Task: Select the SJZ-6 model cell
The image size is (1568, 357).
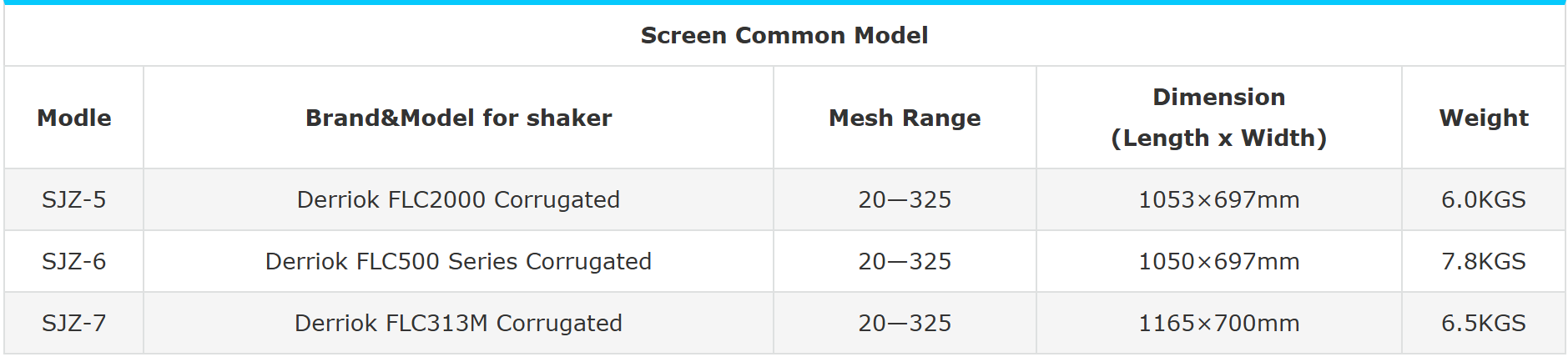Action: [x=73, y=261]
